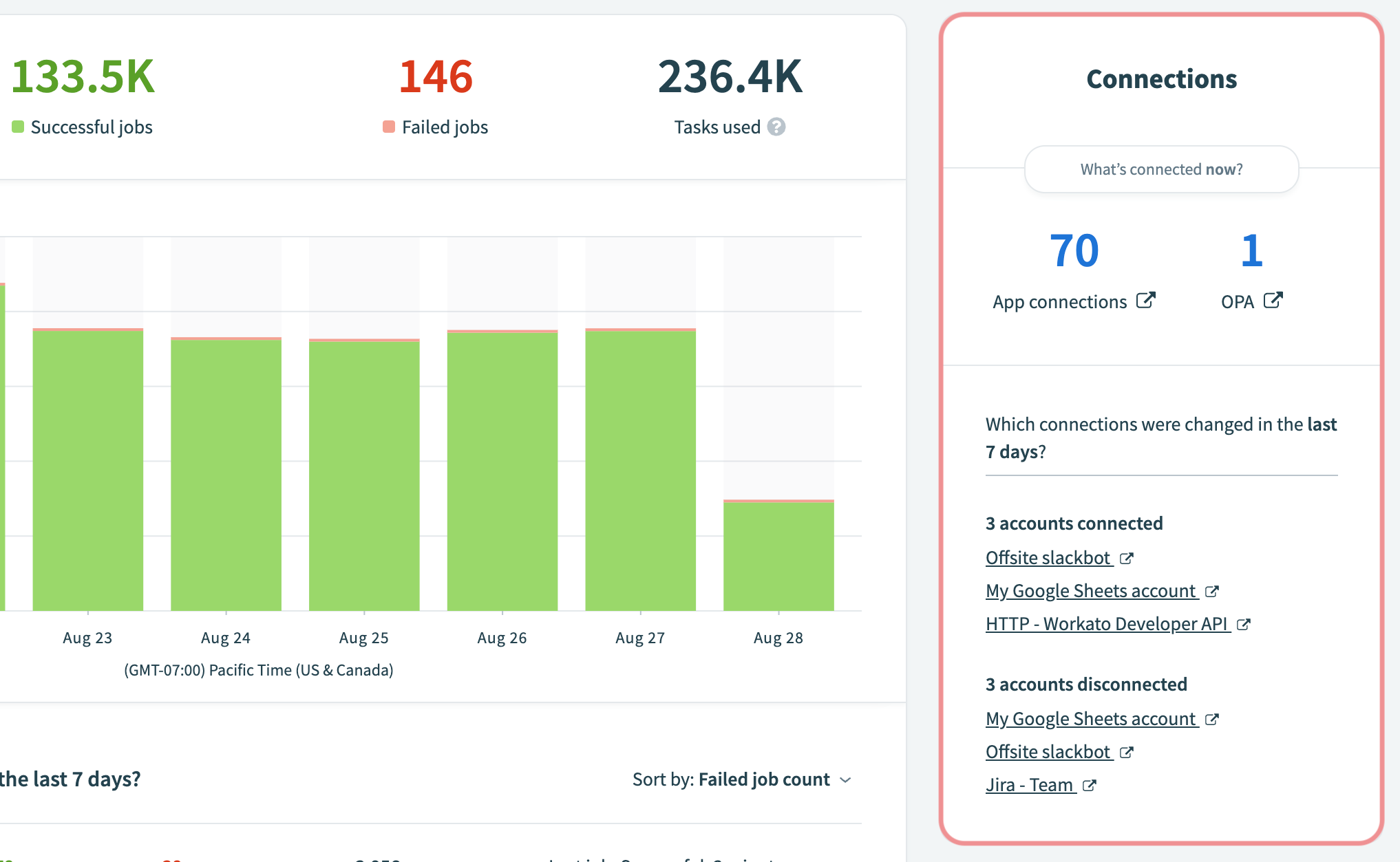
Task: Click external icon beside connected Offsite slackbot
Action: pos(1126,559)
